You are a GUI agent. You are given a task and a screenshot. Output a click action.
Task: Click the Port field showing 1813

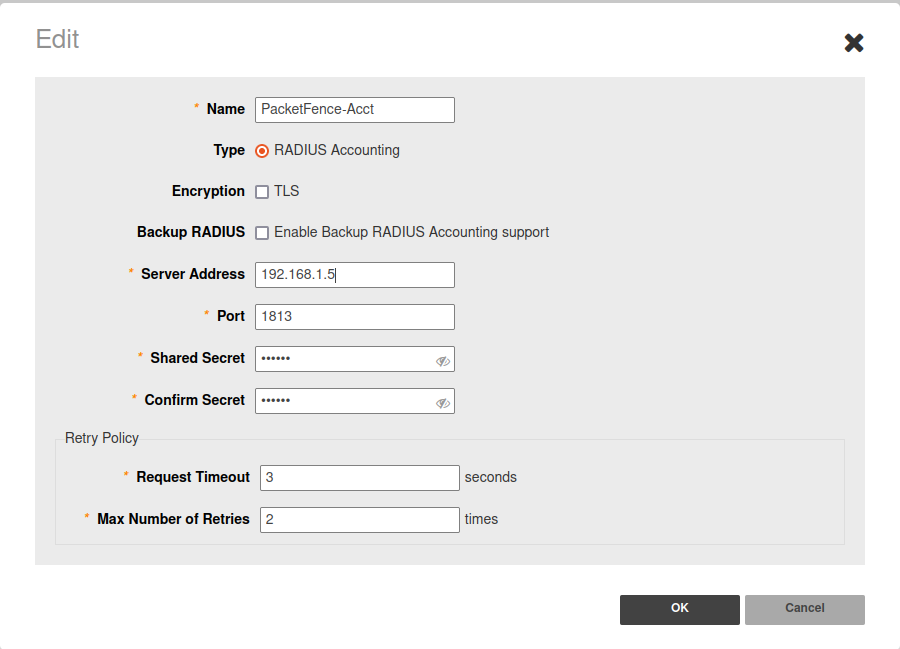coord(354,317)
